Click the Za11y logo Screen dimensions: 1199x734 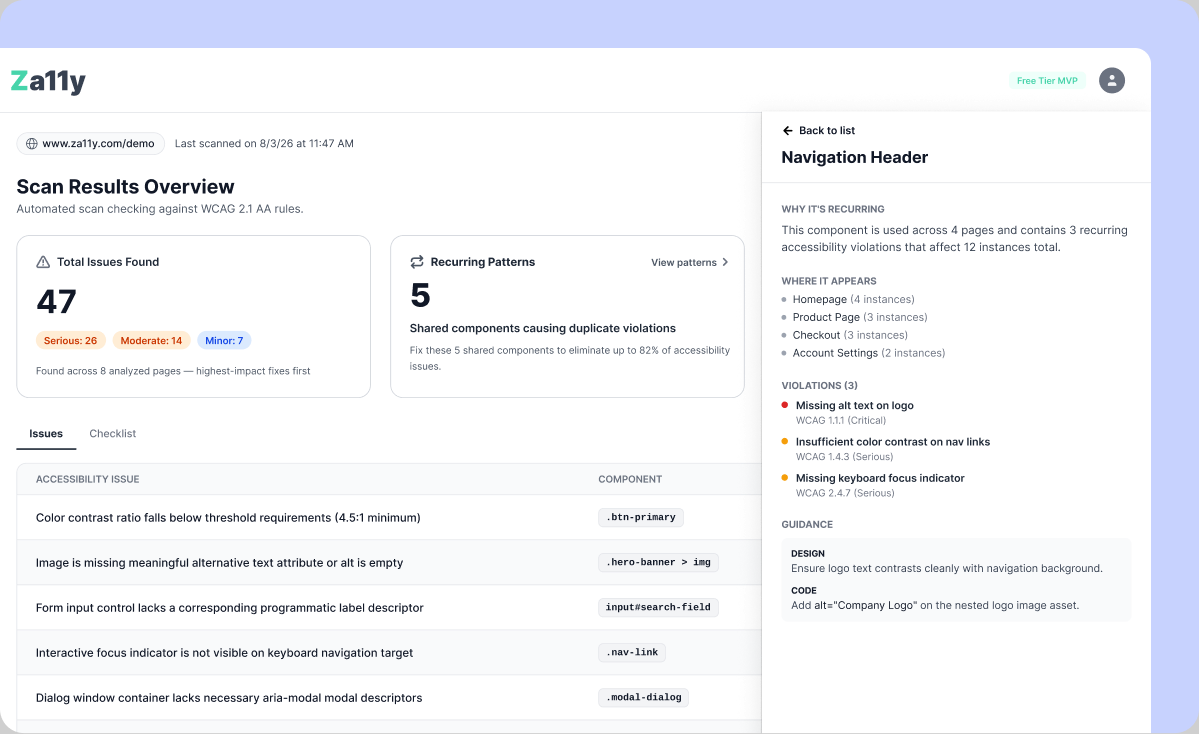click(x=48, y=81)
